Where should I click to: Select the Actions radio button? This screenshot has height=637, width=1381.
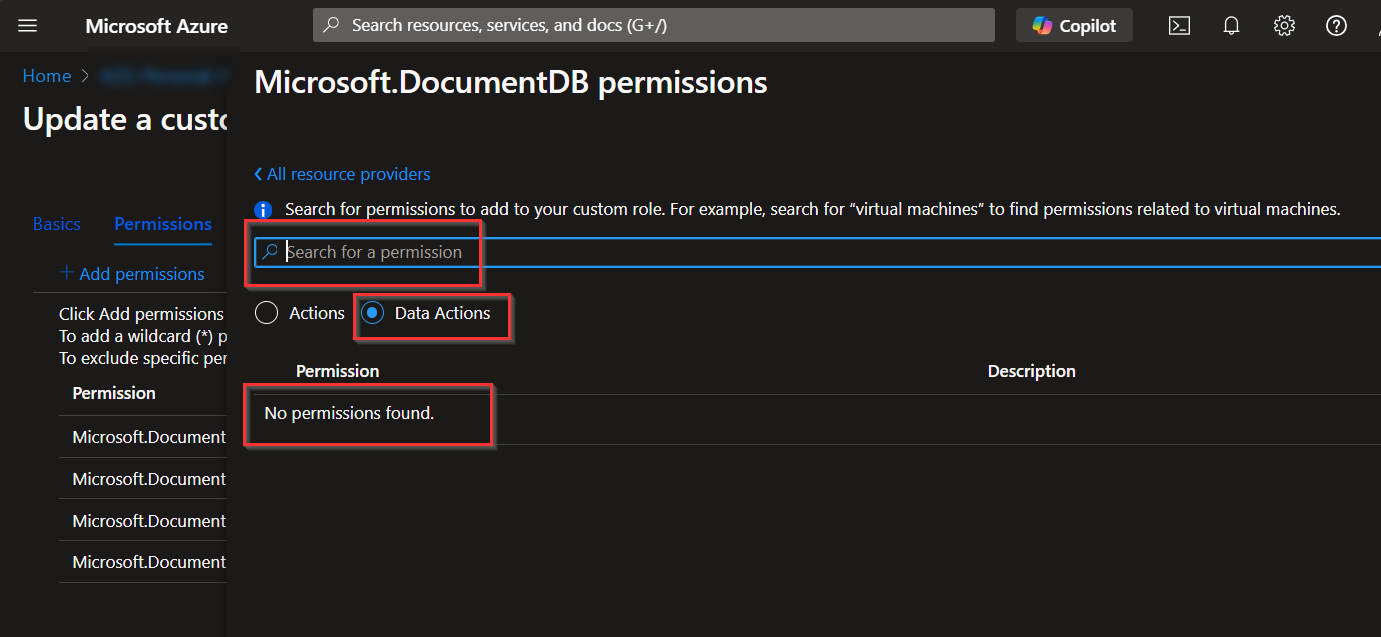pyautogui.click(x=266, y=313)
